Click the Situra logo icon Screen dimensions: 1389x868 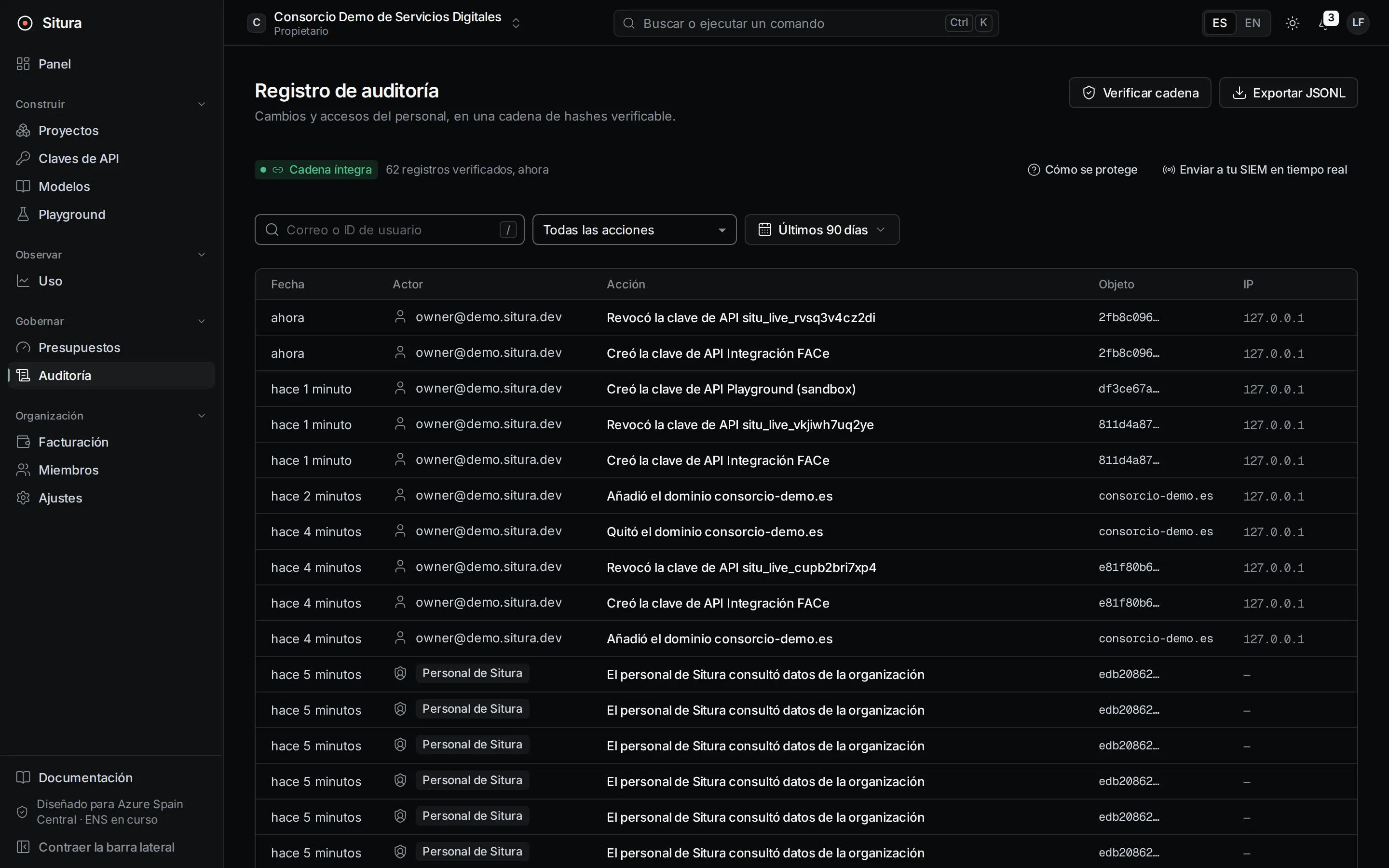click(25, 23)
